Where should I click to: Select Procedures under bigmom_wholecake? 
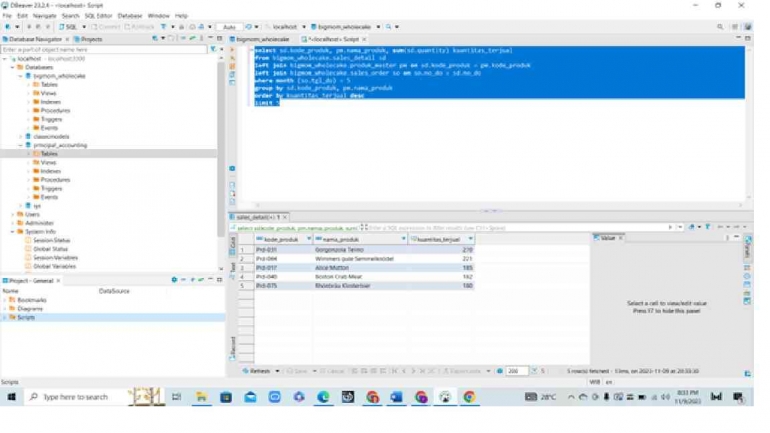coord(55,110)
